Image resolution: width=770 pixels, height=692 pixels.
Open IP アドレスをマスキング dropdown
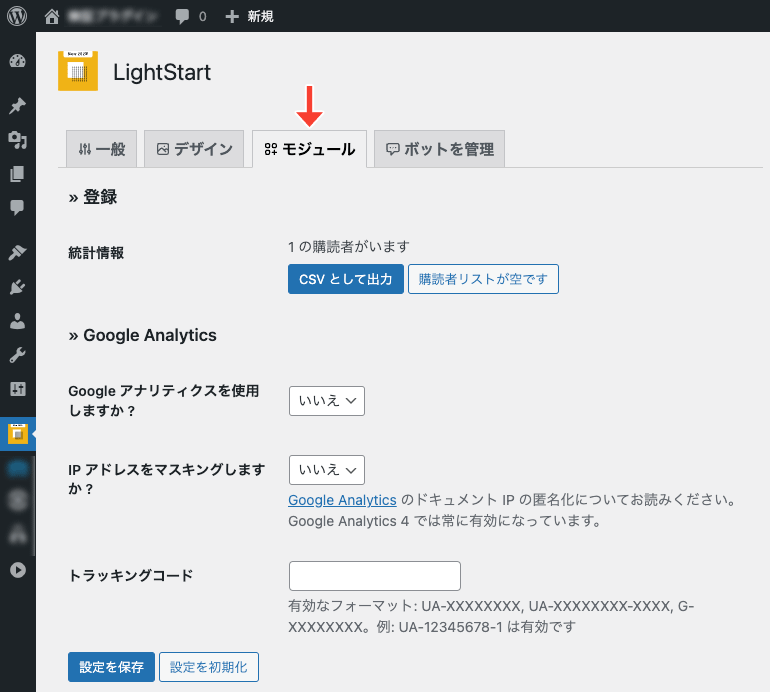pos(327,470)
